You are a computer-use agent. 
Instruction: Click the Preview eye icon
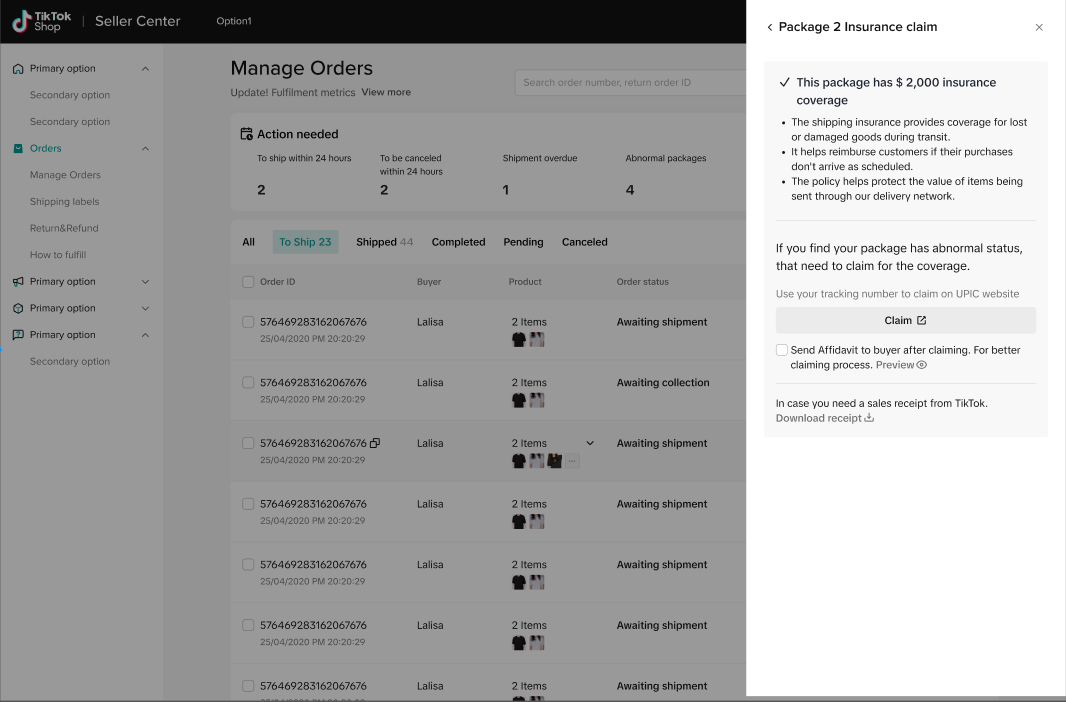coord(922,365)
